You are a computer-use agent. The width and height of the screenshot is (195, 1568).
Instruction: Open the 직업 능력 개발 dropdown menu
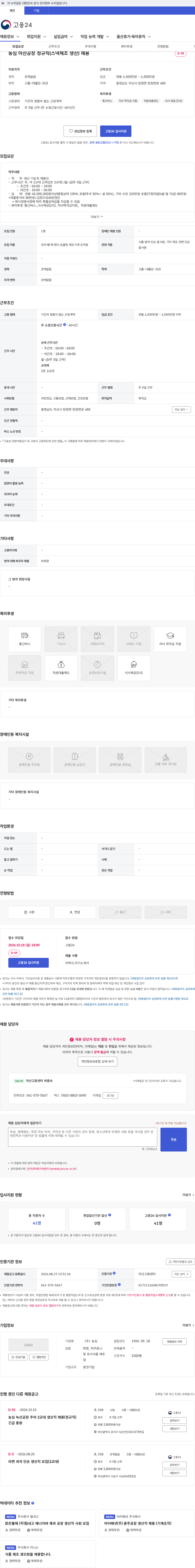click(95, 37)
